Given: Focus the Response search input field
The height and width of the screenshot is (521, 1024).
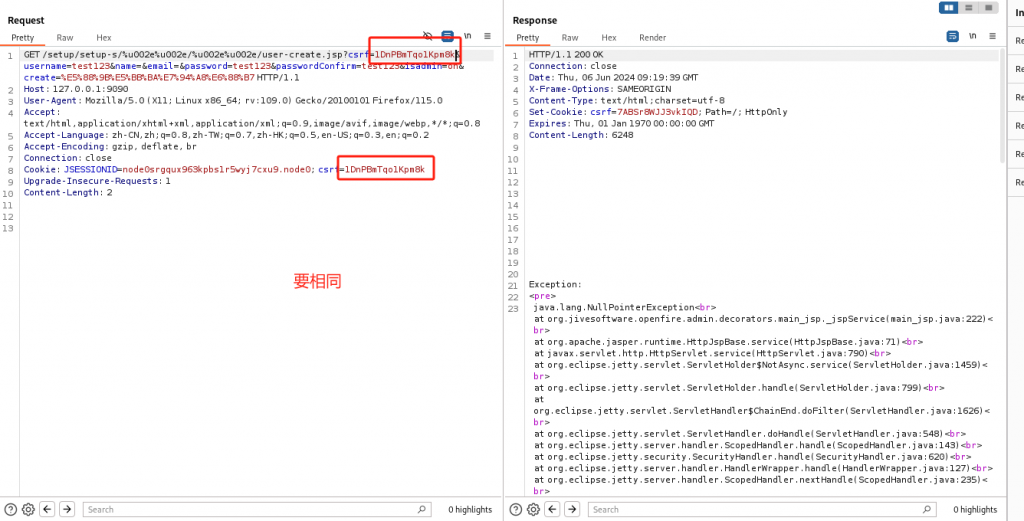Looking at the screenshot, I should [x=762, y=509].
